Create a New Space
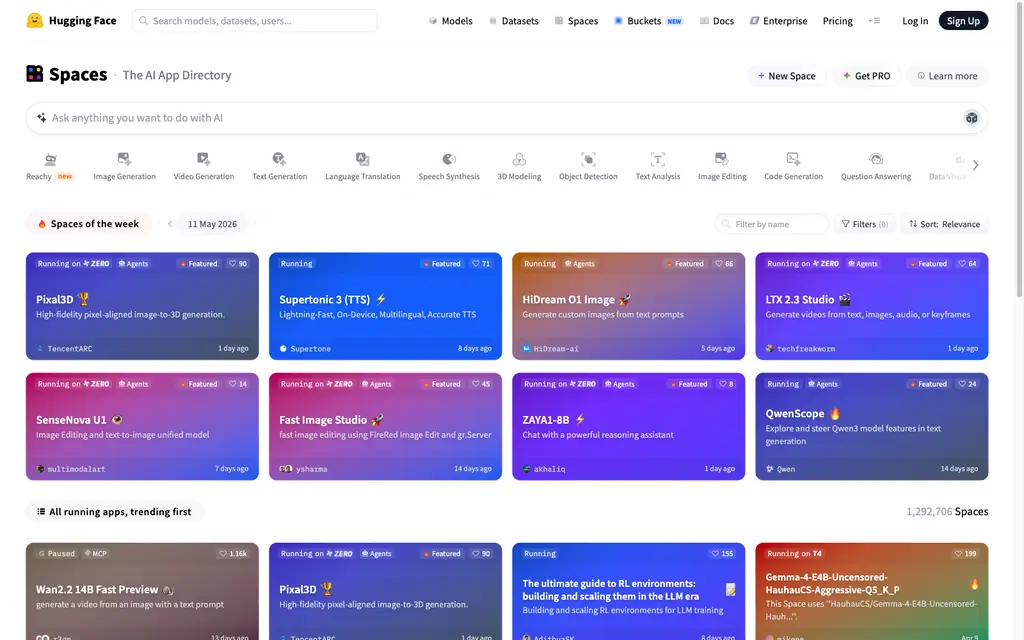 (786, 76)
